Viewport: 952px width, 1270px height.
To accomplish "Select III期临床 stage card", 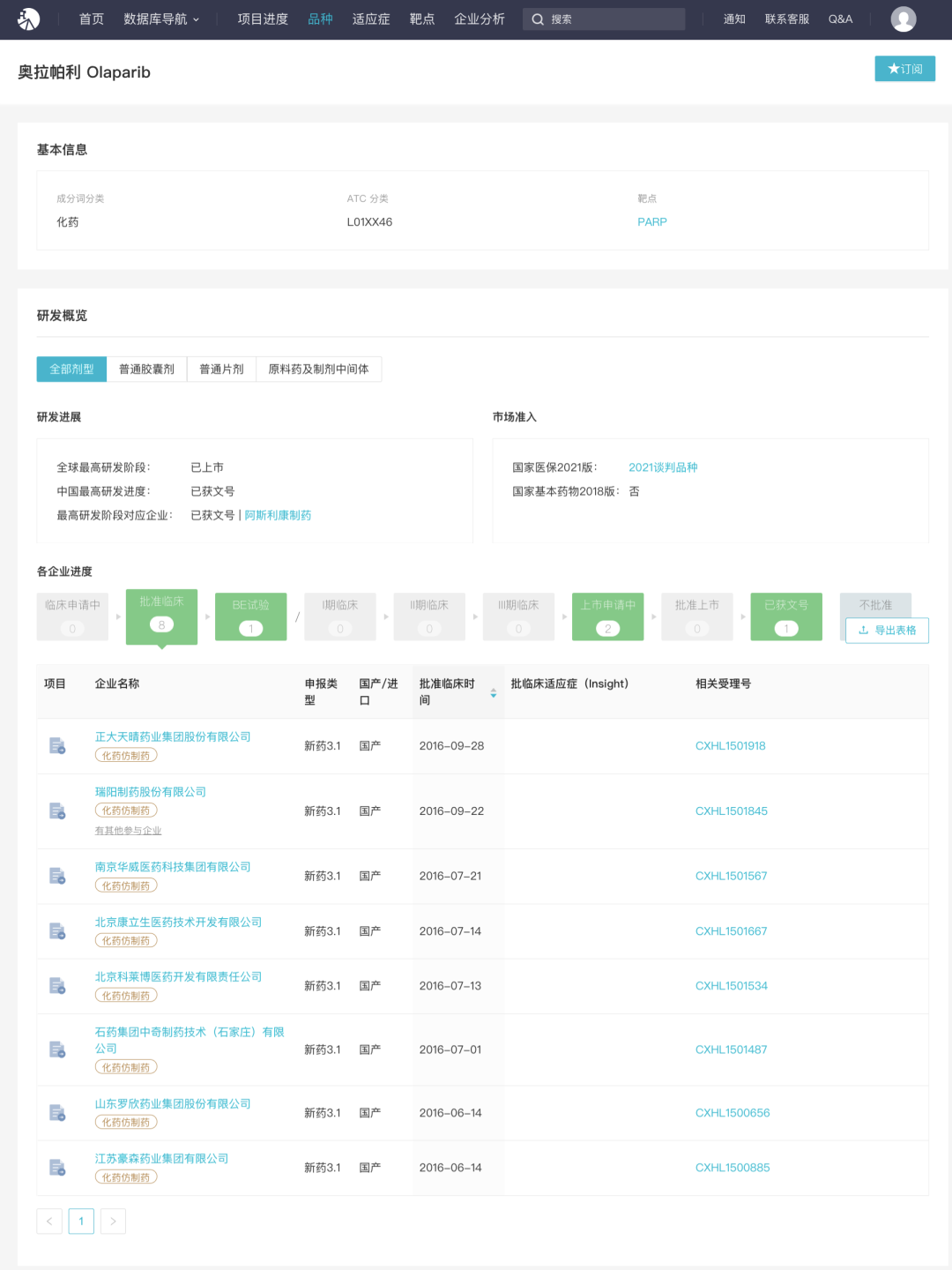I will pyautogui.click(x=518, y=616).
